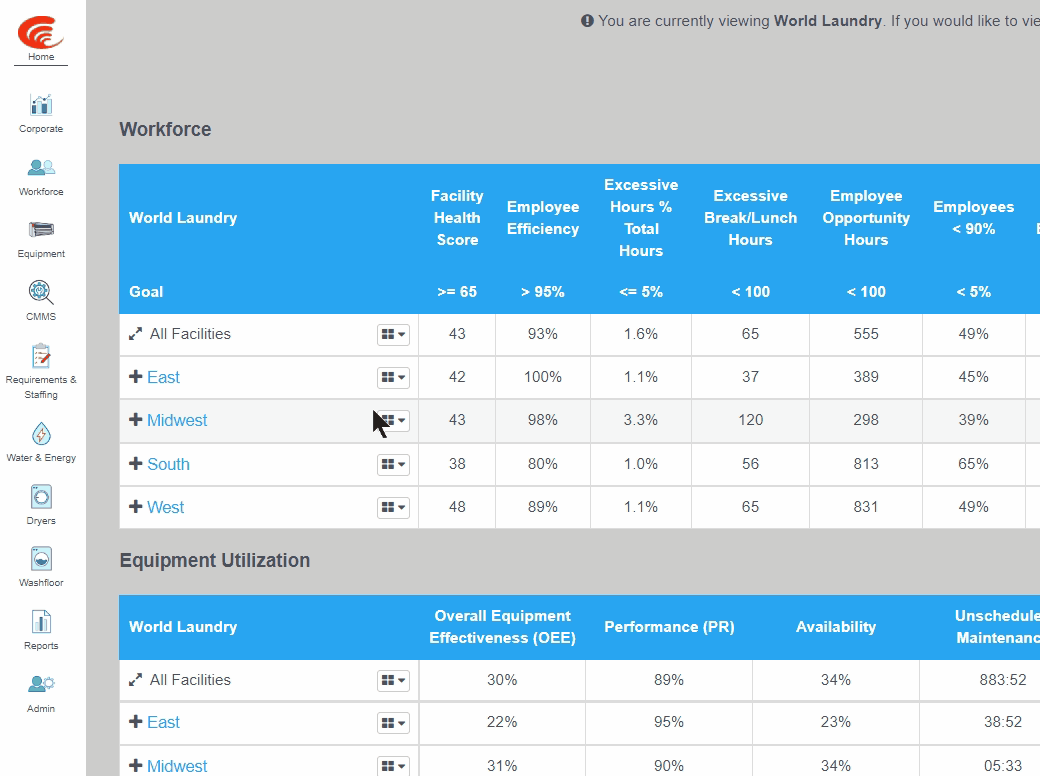The width and height of the screenshot is (1040, 776).
Task: Click the Excessive Break/Lunch Hours header
Action: pos(751,218)
